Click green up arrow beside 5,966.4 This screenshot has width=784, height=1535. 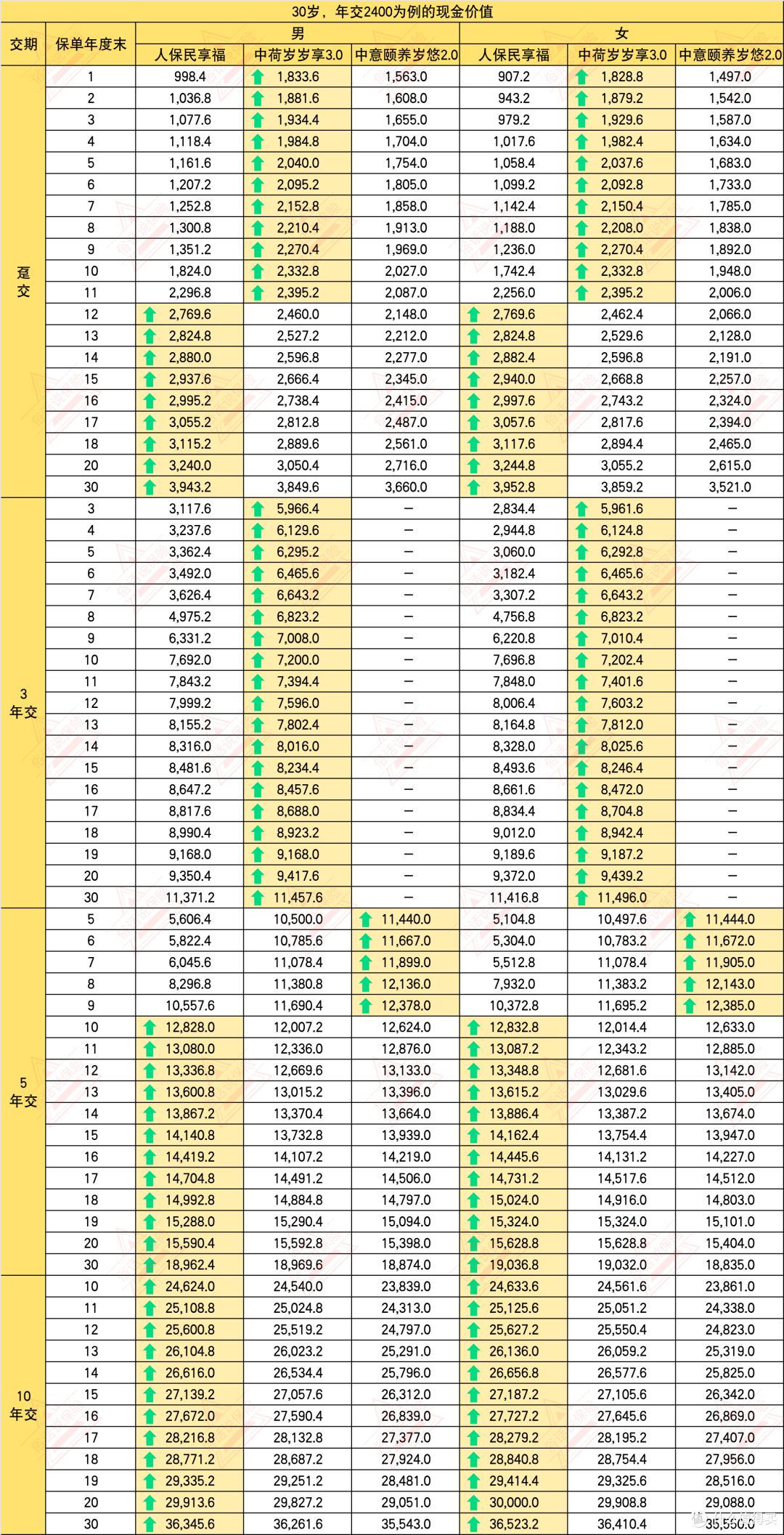[258, 510]
